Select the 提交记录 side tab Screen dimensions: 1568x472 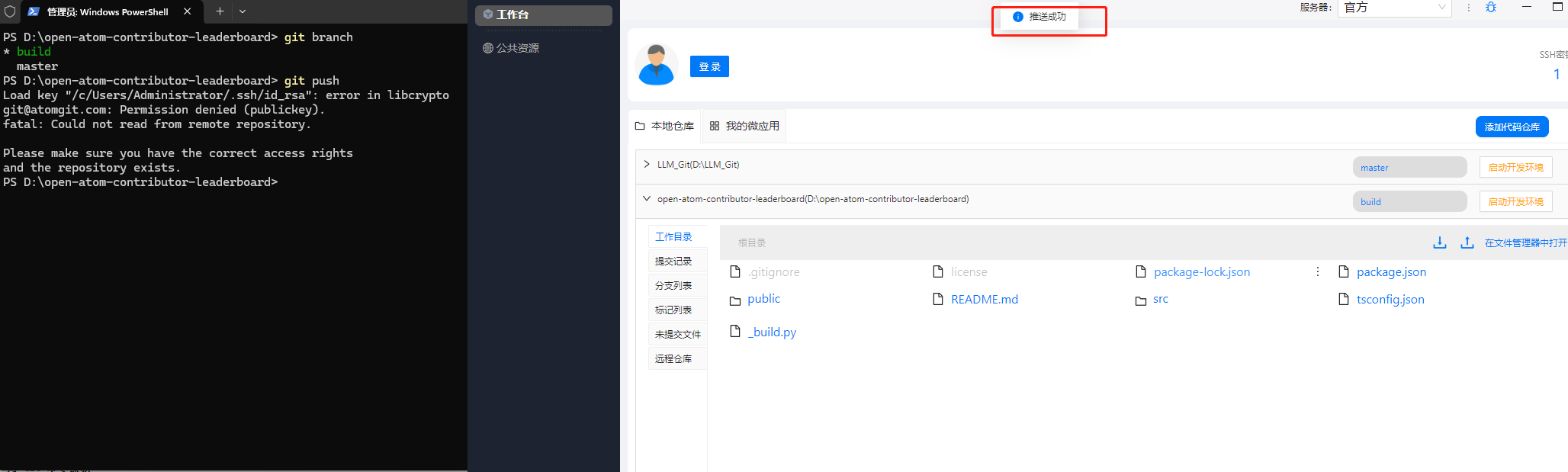tap(677, 262)
